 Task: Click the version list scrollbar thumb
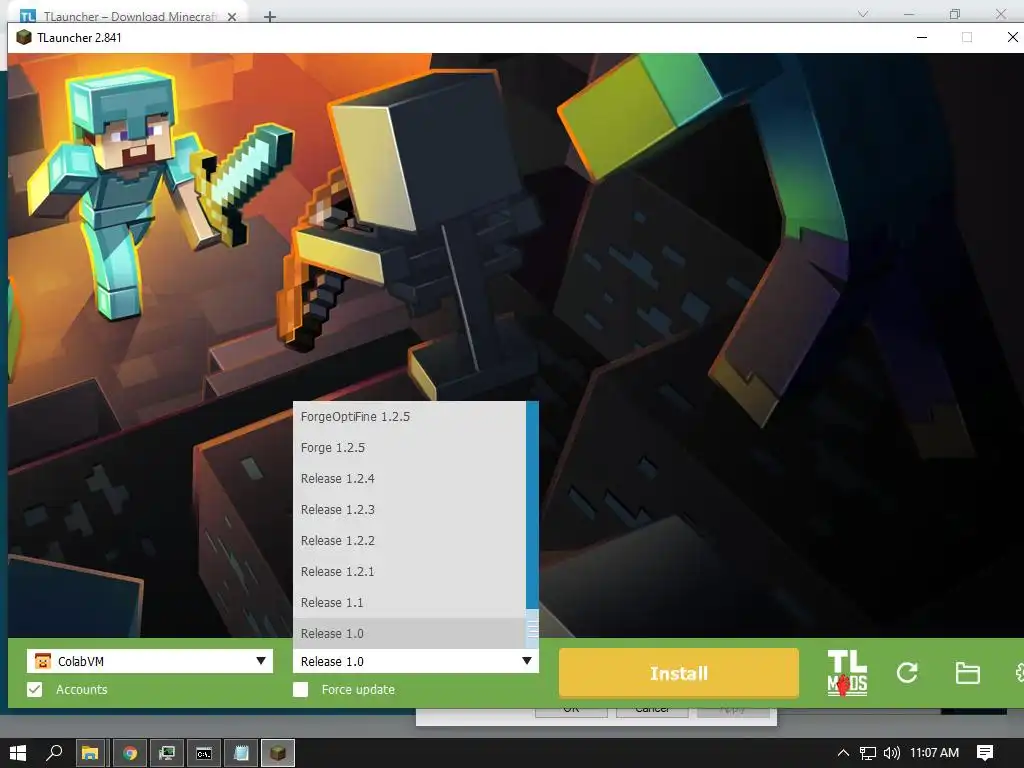[532, 629]
